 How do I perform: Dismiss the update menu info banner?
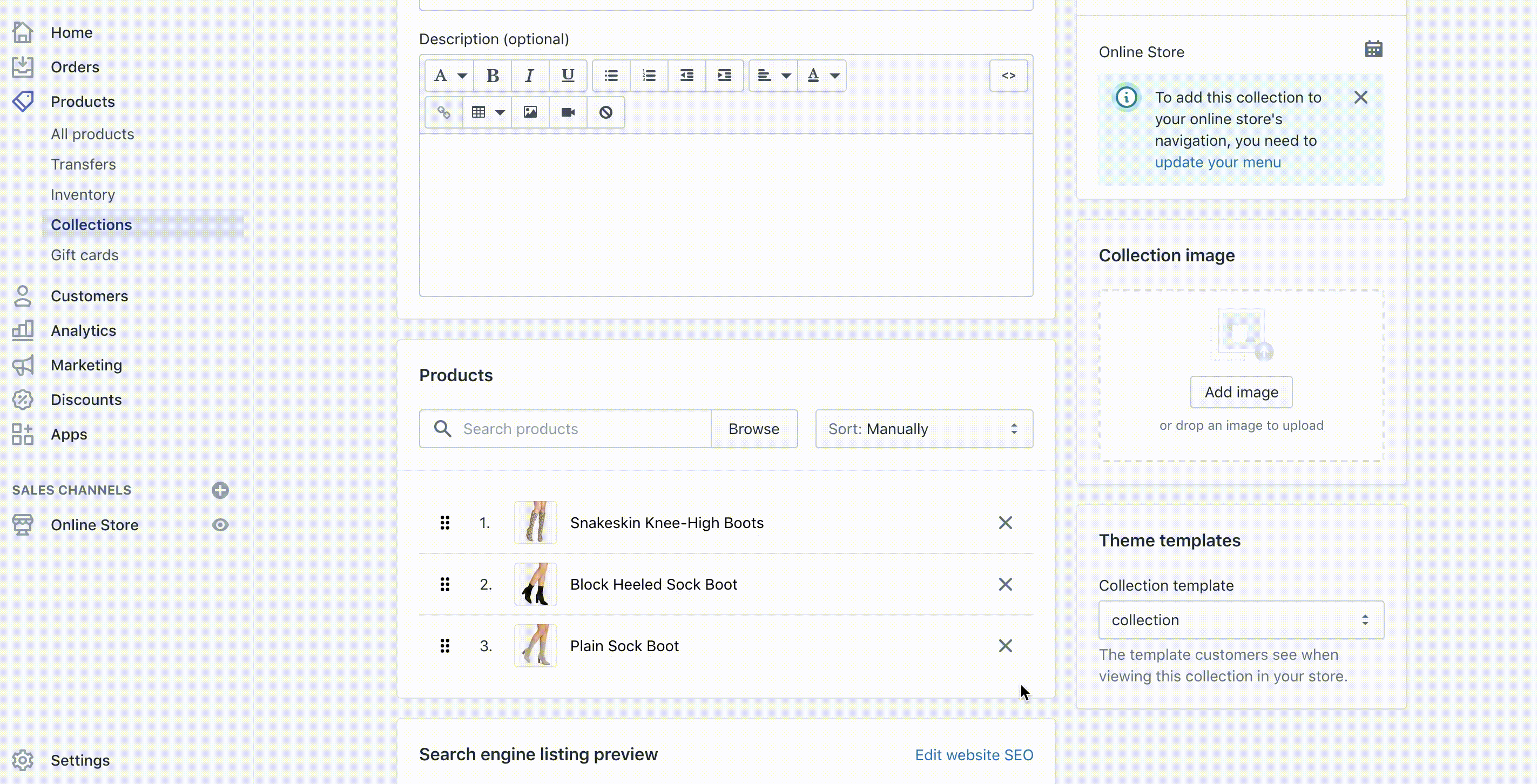point(1360,97)
